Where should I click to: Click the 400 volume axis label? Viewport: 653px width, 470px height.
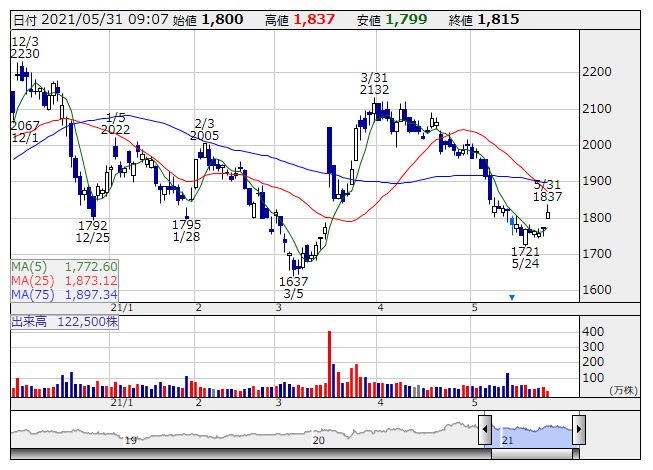click(593, 332)
